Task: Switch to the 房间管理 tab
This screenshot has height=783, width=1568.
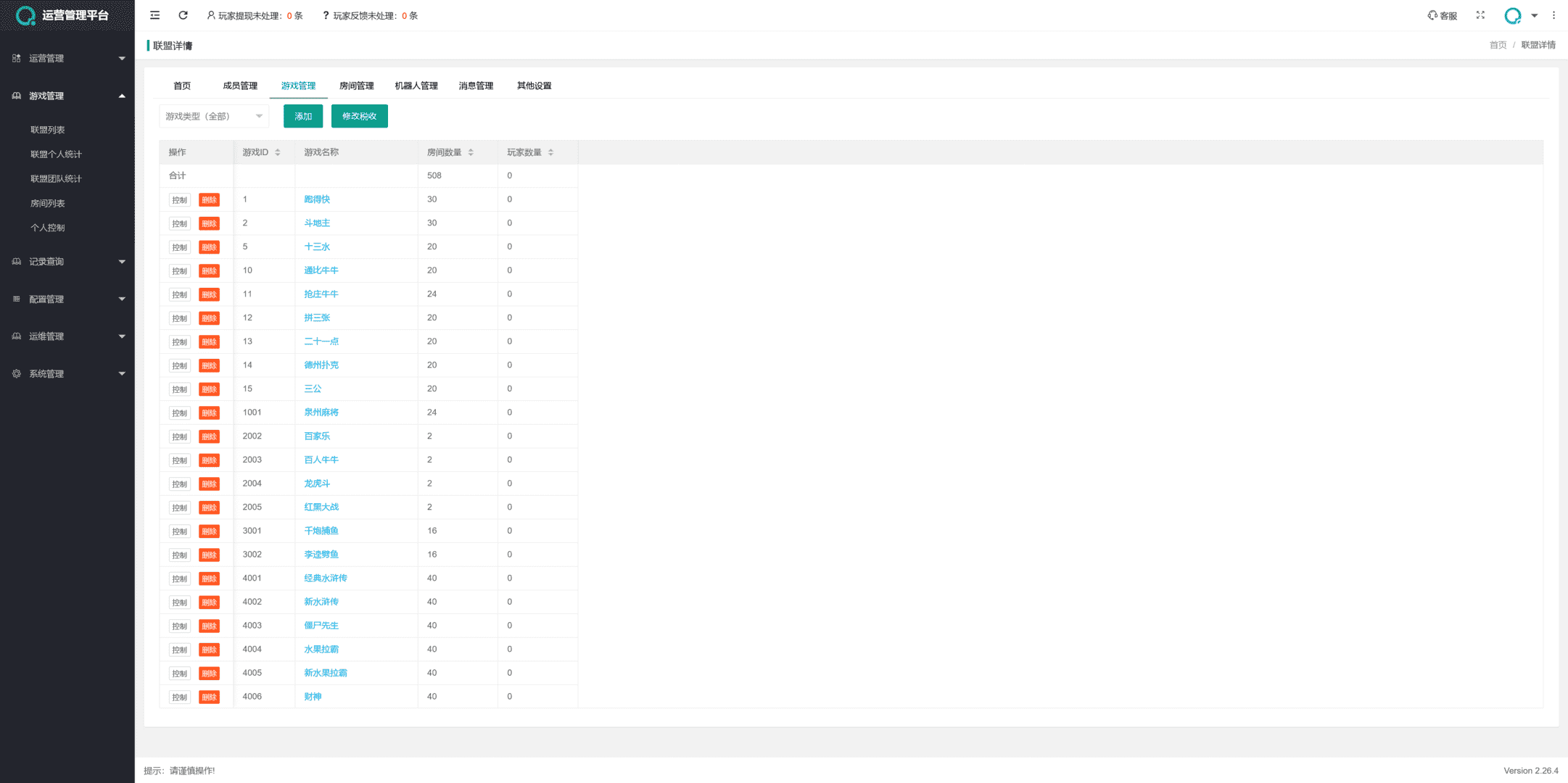Action: (356, 86)
